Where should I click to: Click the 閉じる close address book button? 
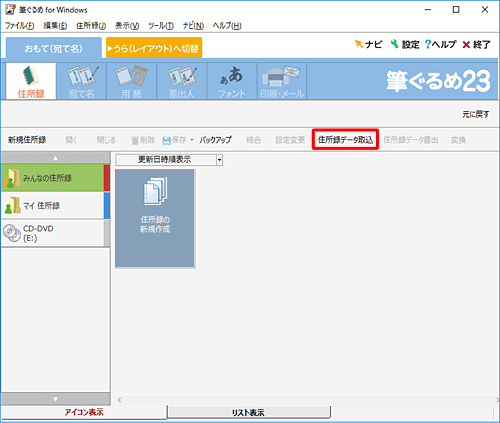coord(106,140)
